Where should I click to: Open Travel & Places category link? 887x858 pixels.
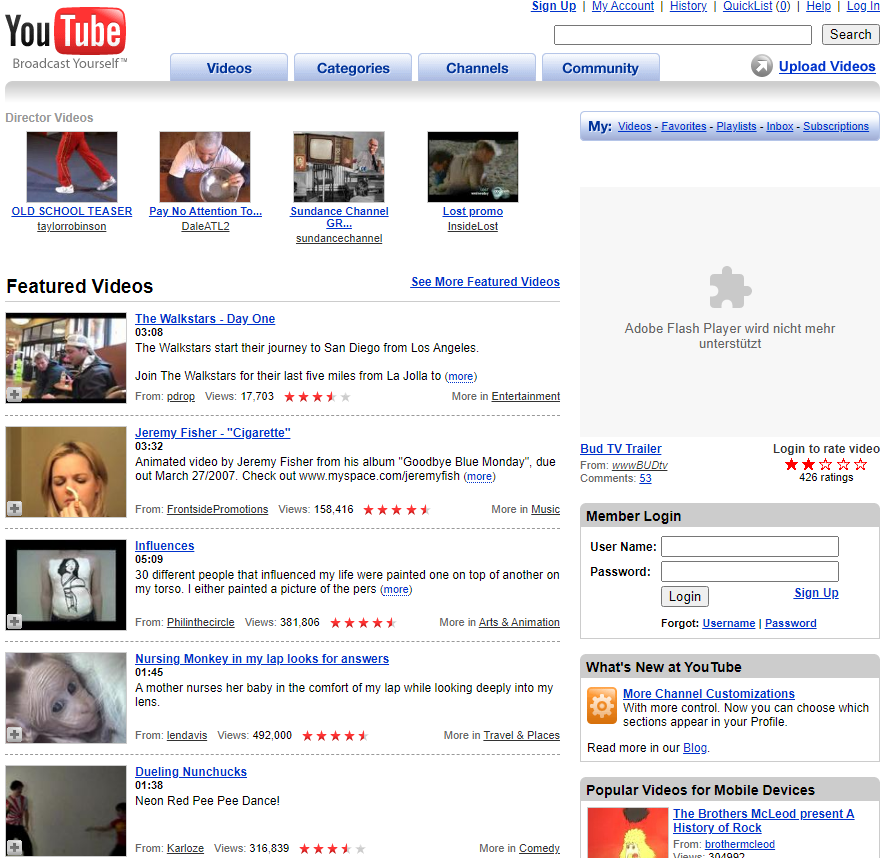pos(522,735)
